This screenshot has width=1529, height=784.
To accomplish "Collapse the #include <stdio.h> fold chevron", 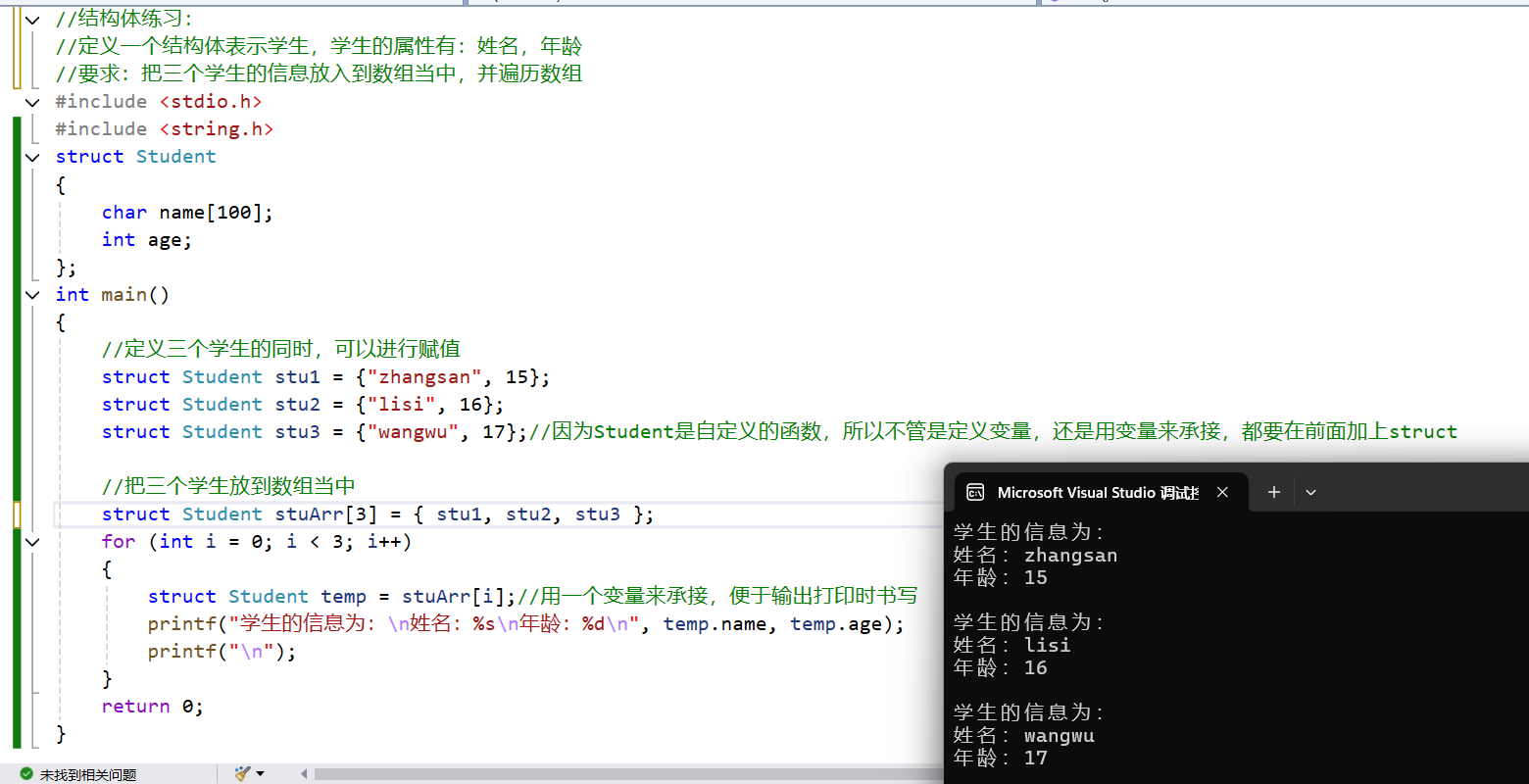I will coord(33,102).
